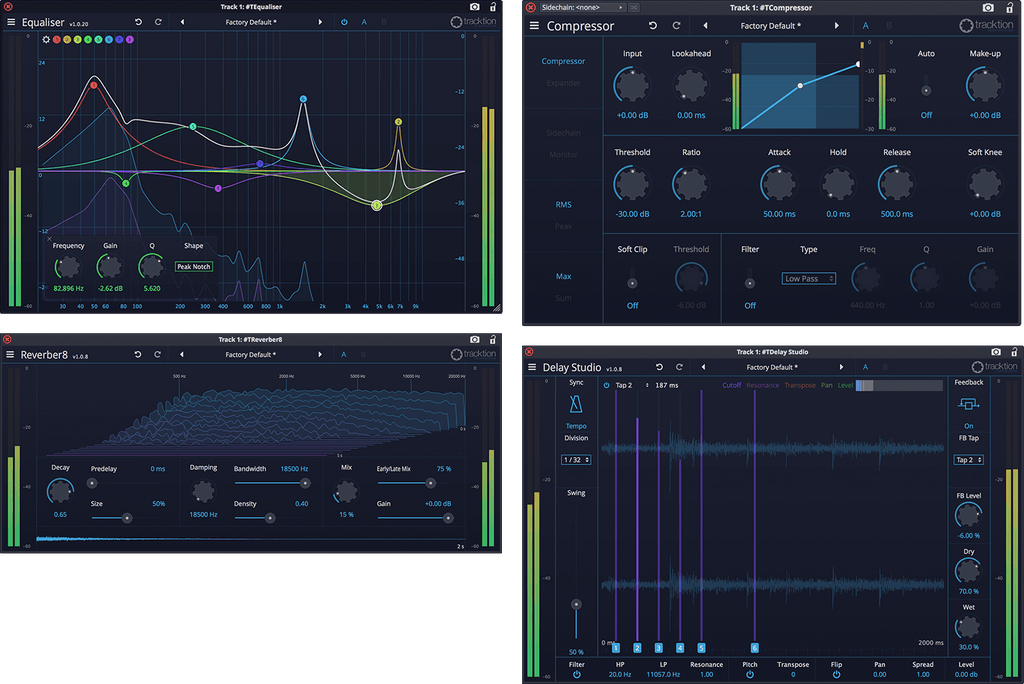Select A preset slot in Compressor

click(x=866, y=25)
